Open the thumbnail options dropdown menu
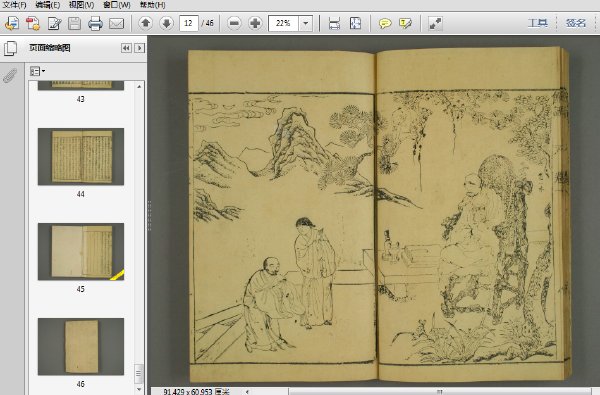 pyautogui.click(x=37, y=71)
